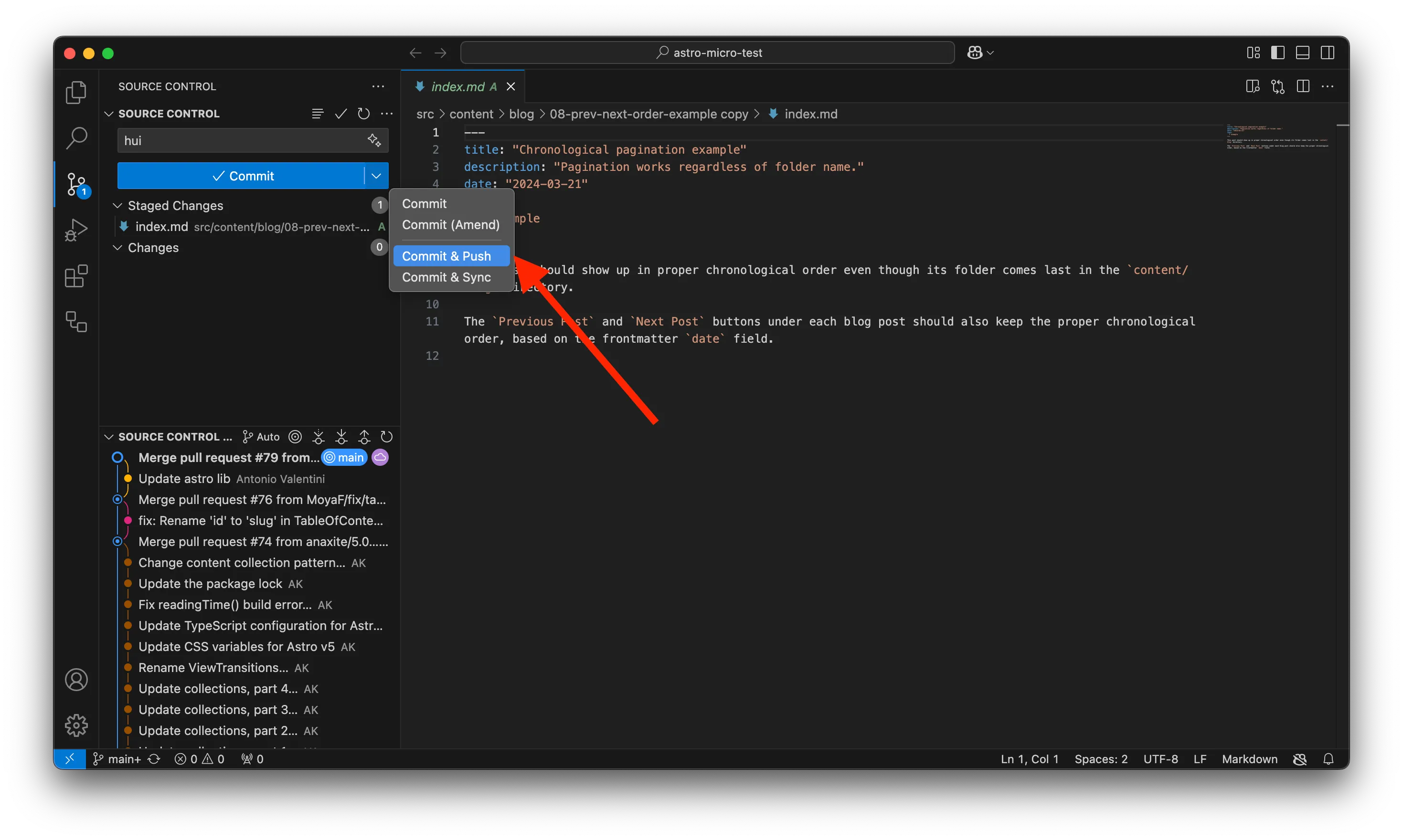Click the Pull icon in graph header
Image resolution: width=1403 pixels, height=840 pixels.
[341, 436]
